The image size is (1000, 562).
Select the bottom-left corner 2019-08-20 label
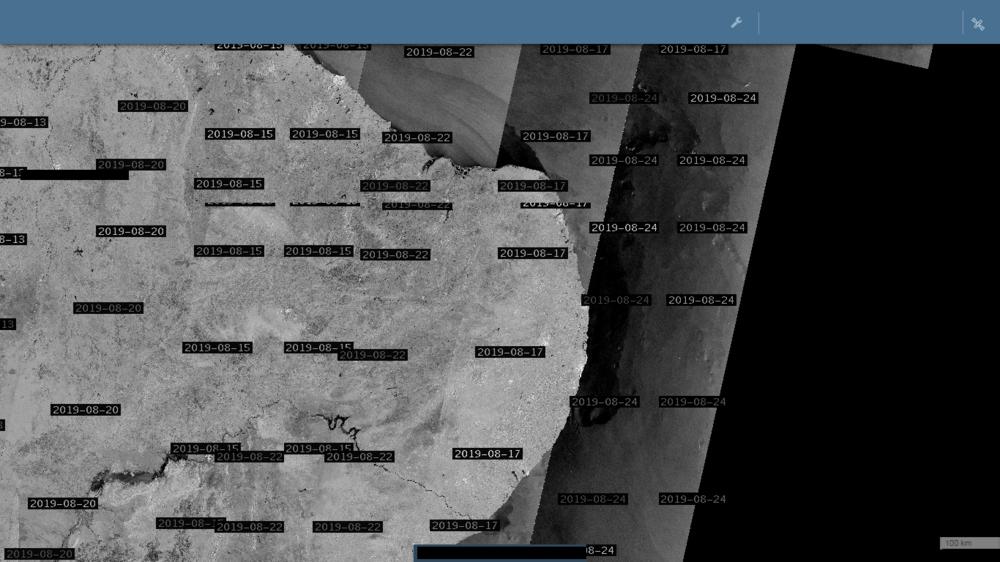(x=40, y=554)
